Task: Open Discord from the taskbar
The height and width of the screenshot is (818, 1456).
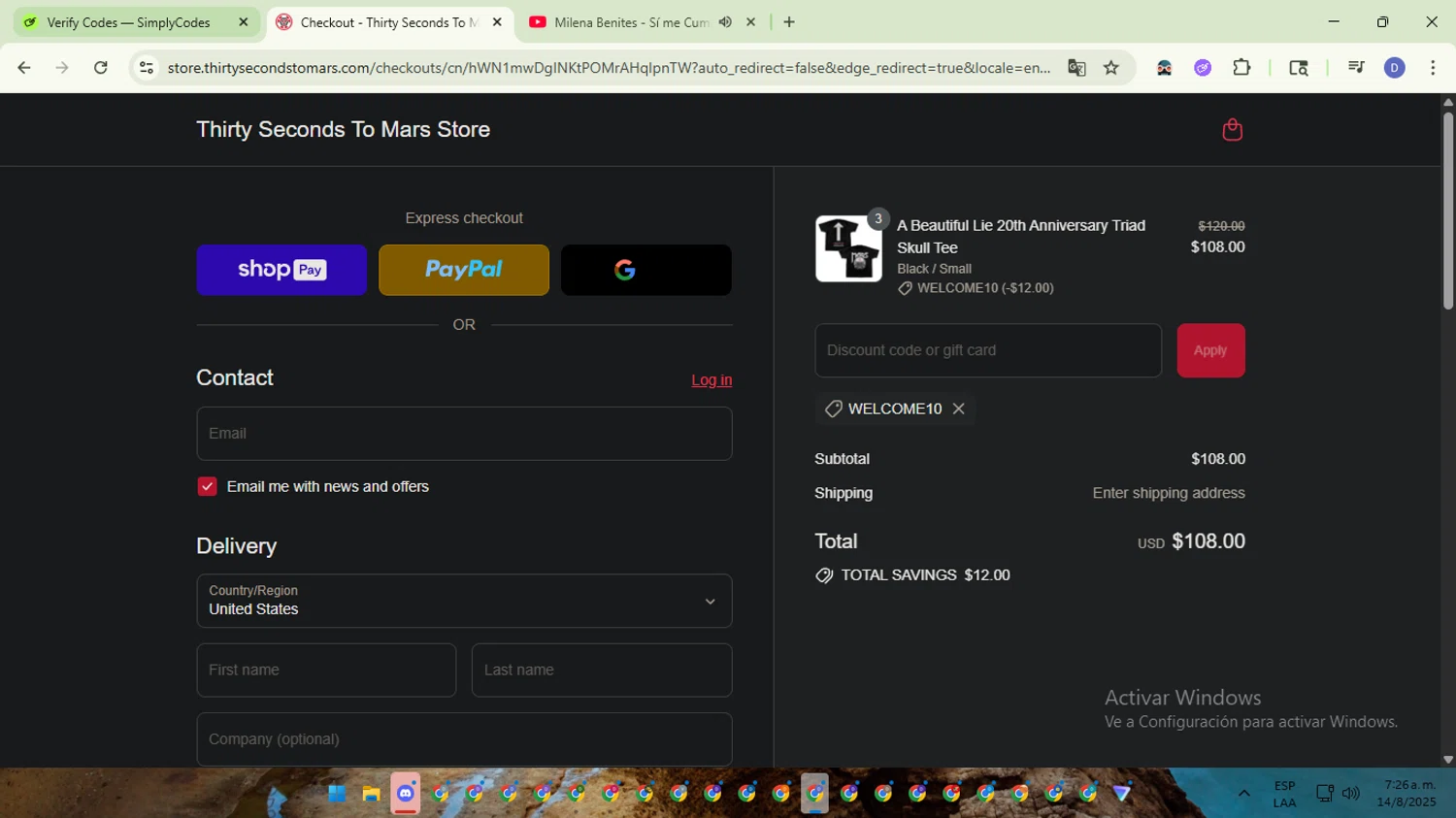Action: (x=406, y=794)
